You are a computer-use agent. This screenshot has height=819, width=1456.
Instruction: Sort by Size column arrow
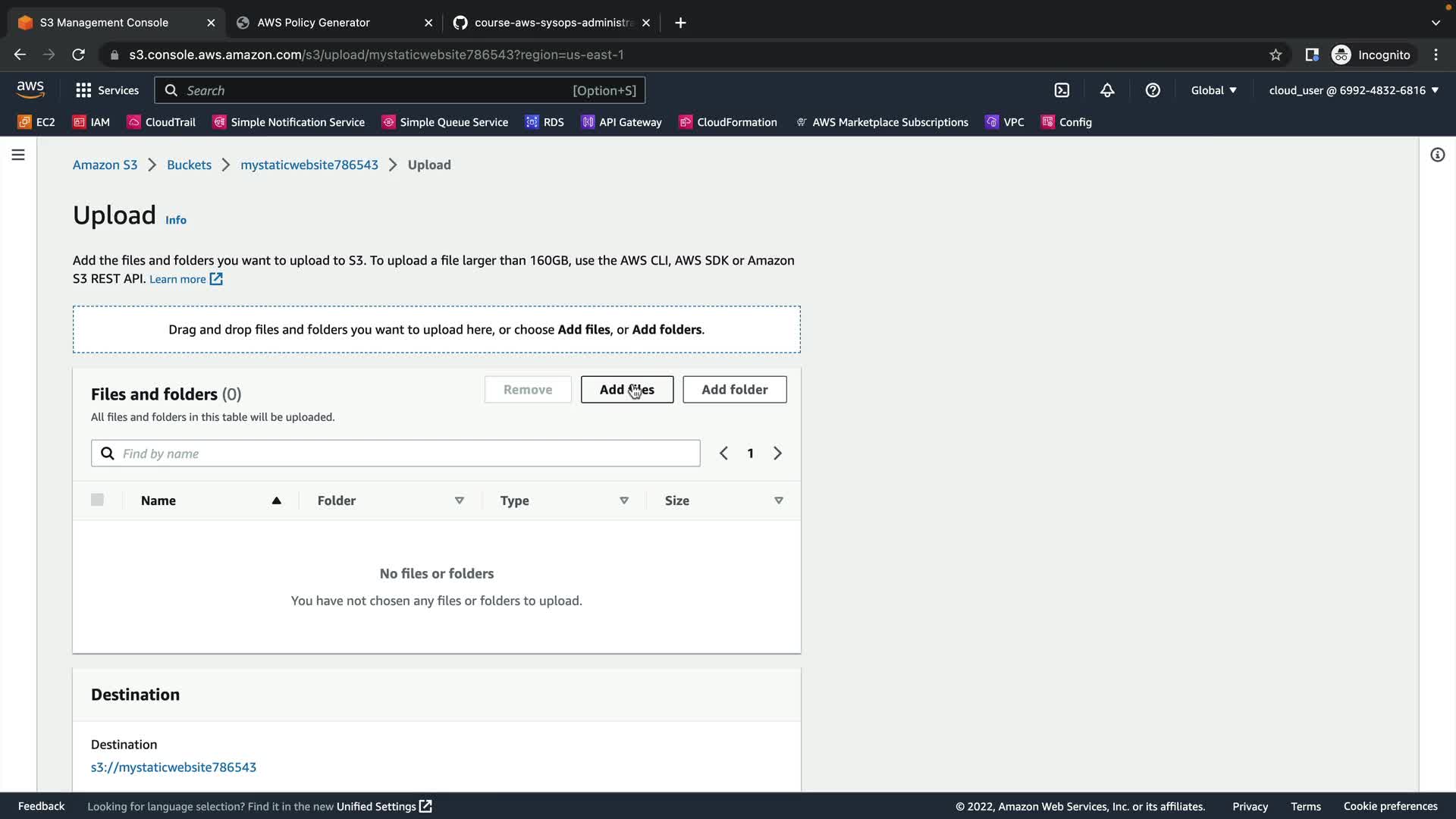(778, 500)
